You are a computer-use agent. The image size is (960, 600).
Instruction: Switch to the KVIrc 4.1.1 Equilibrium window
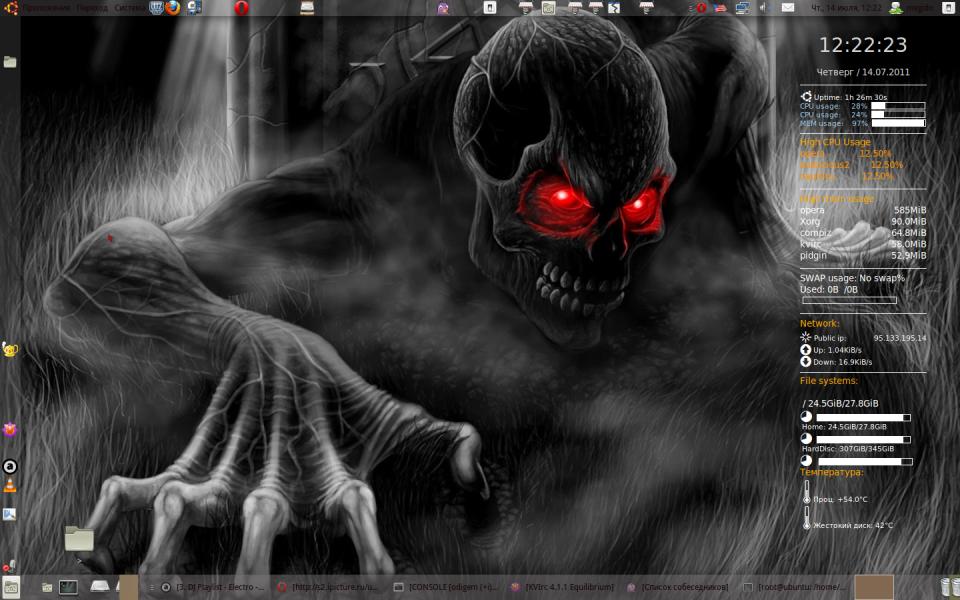click(562, 587)
